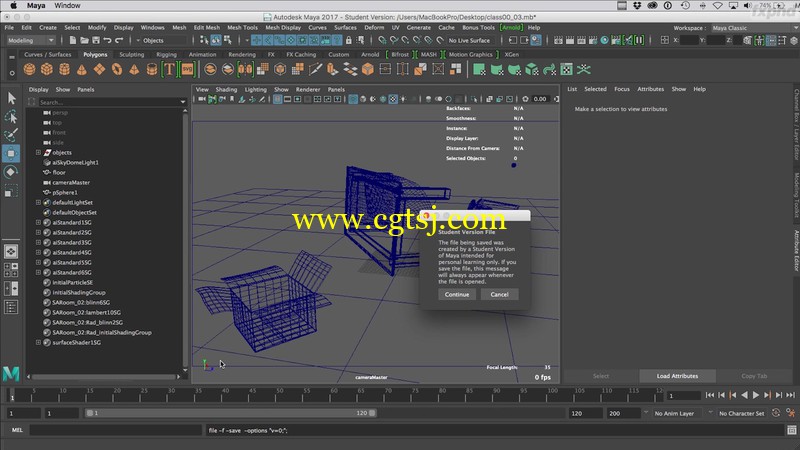Select the Select tool in the toolbox
Image resolution: width=800 pixels, height=450 pixels.
coord(11,98)
